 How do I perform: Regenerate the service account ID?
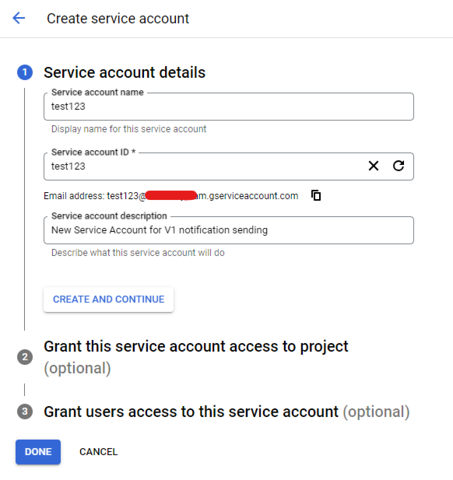[398, 166]
